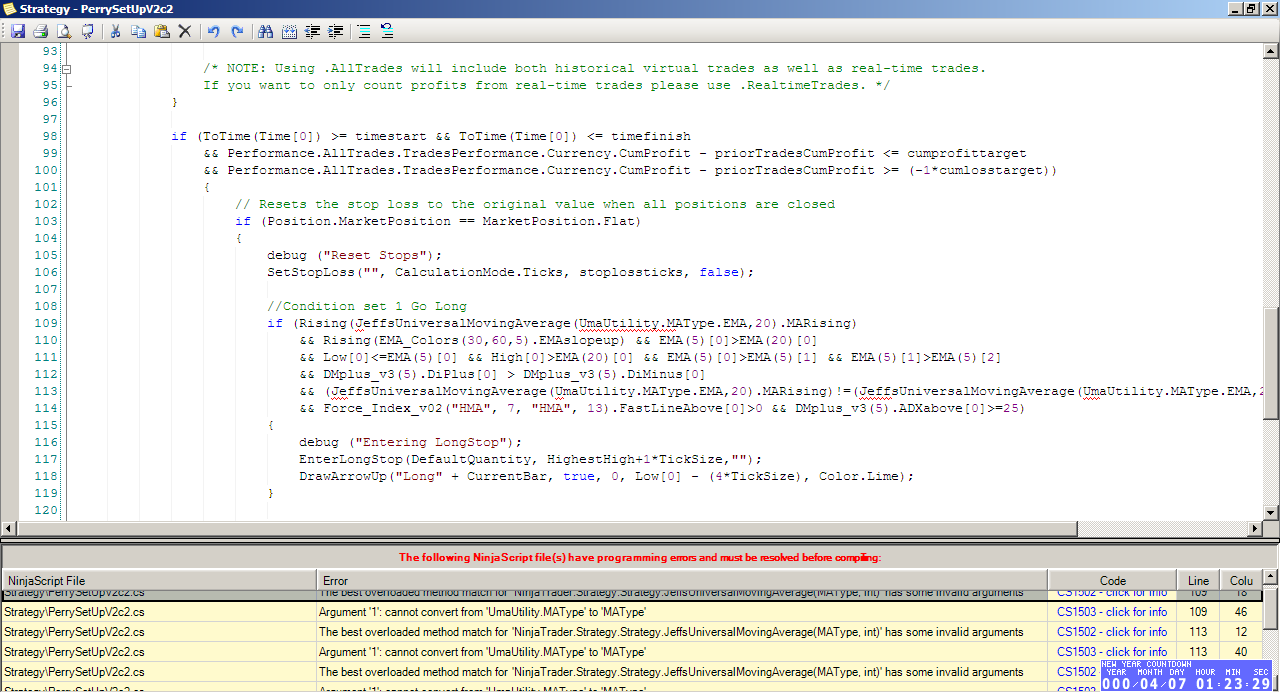This screenshot has width=1280, height=692.
Task: Click the Position.MarketPosition Flat check line
Action: 438,221
